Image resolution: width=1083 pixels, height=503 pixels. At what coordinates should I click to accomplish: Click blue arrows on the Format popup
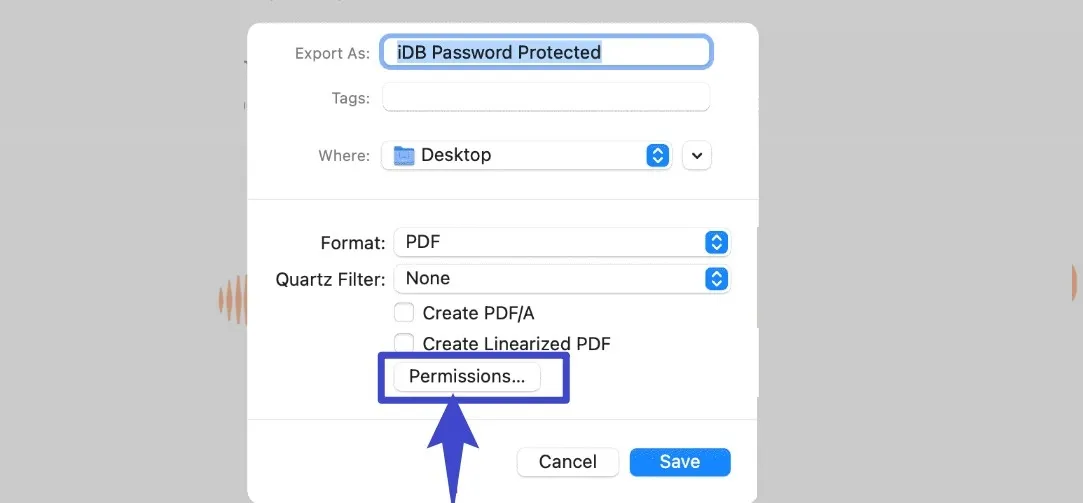point(716,243)
